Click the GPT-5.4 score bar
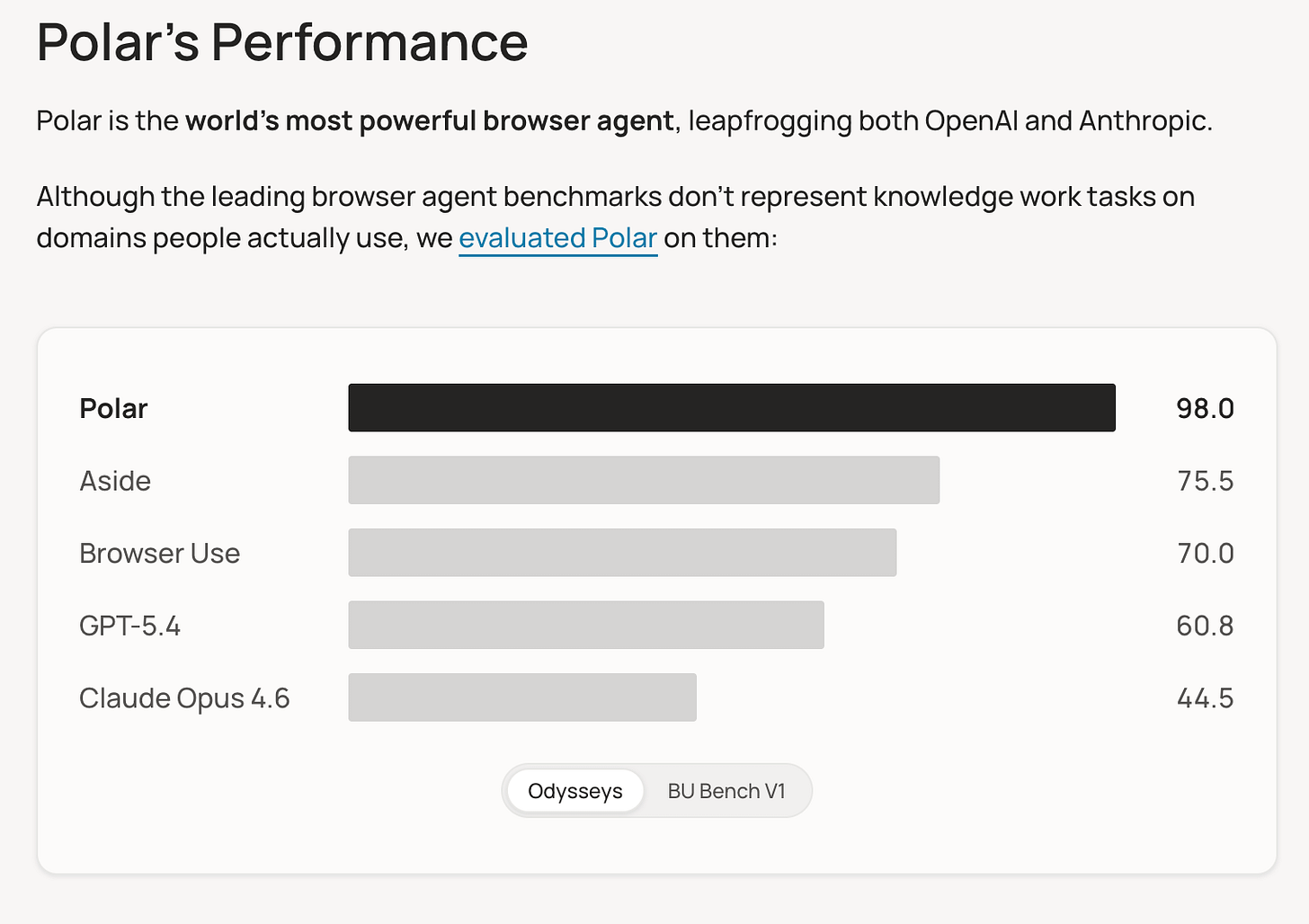This screenshot has width=1309, height=924. point(586,625)
